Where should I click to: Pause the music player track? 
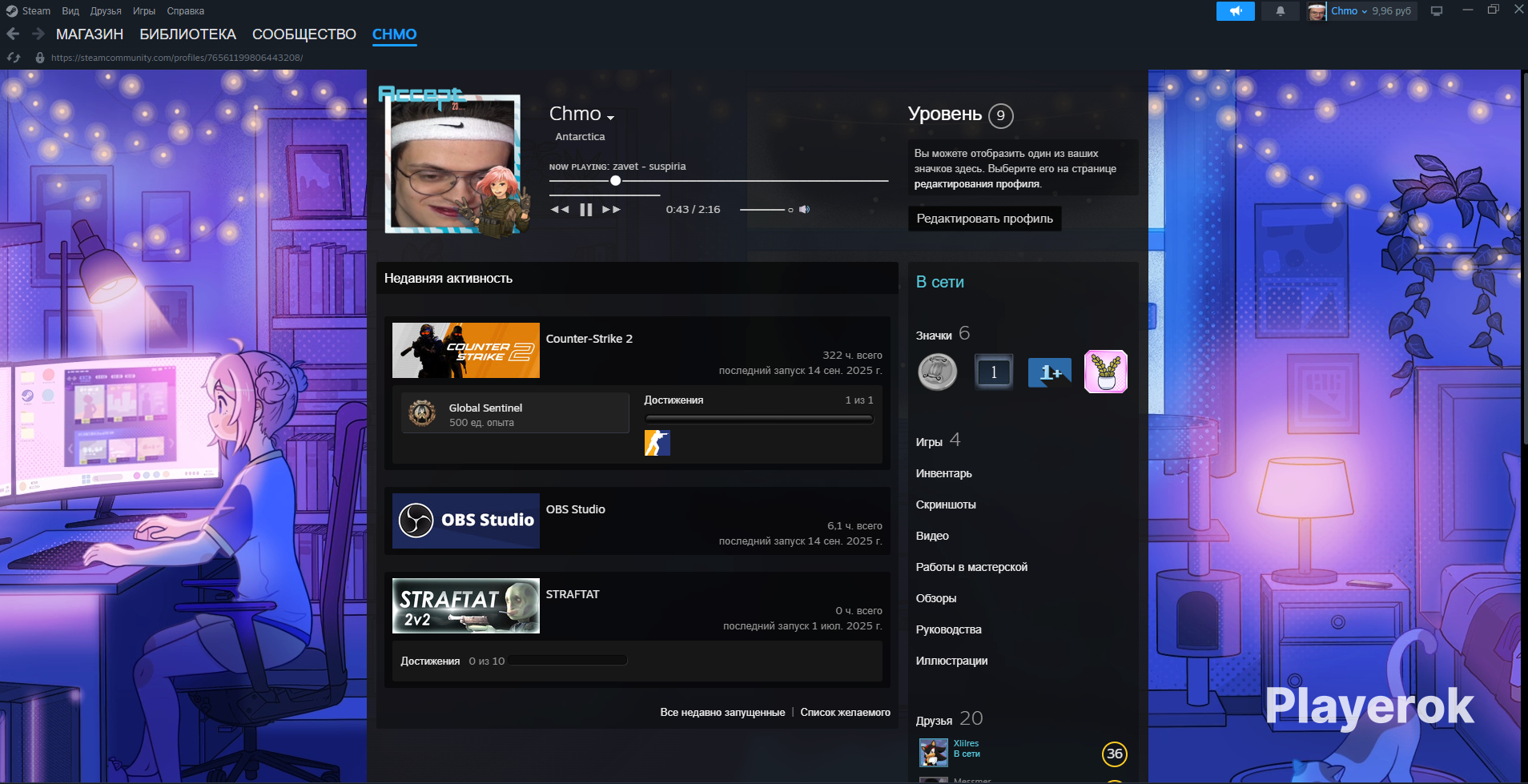point(585,210)
